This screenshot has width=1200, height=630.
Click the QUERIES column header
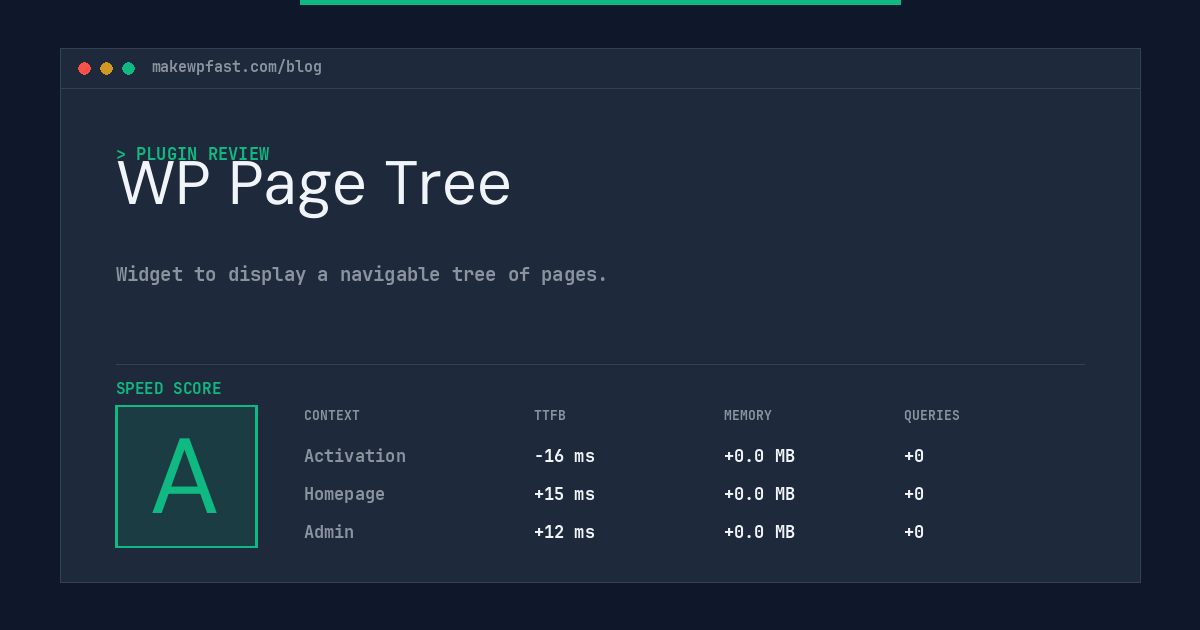932,416
